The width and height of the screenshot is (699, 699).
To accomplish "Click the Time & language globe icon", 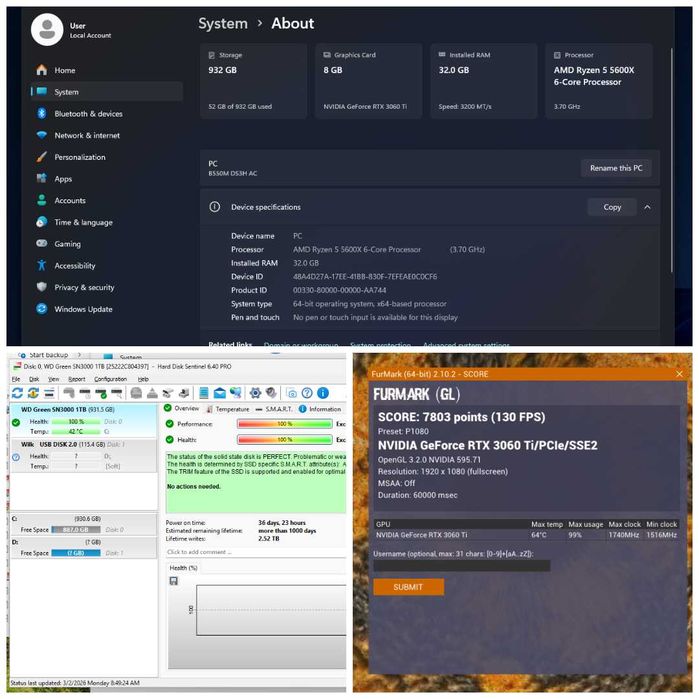I will (42, 222).
